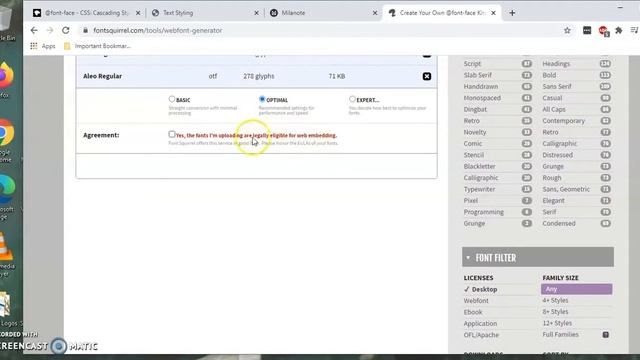Open the Condensed tag

559,224
